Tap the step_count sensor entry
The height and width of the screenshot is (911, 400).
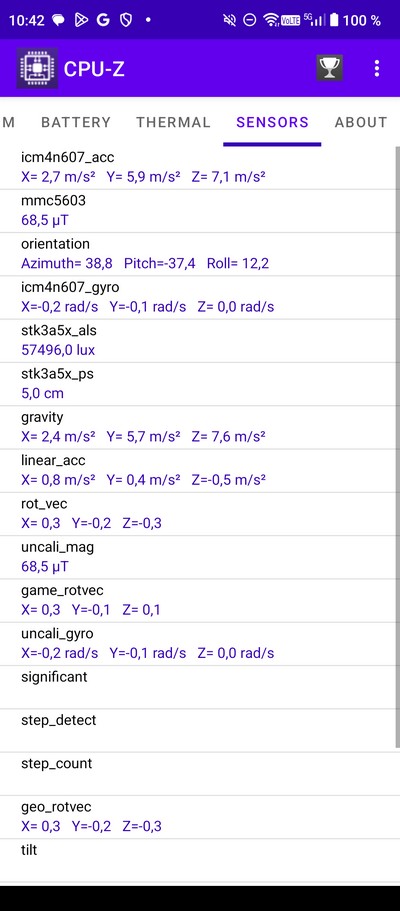point(198,774)
